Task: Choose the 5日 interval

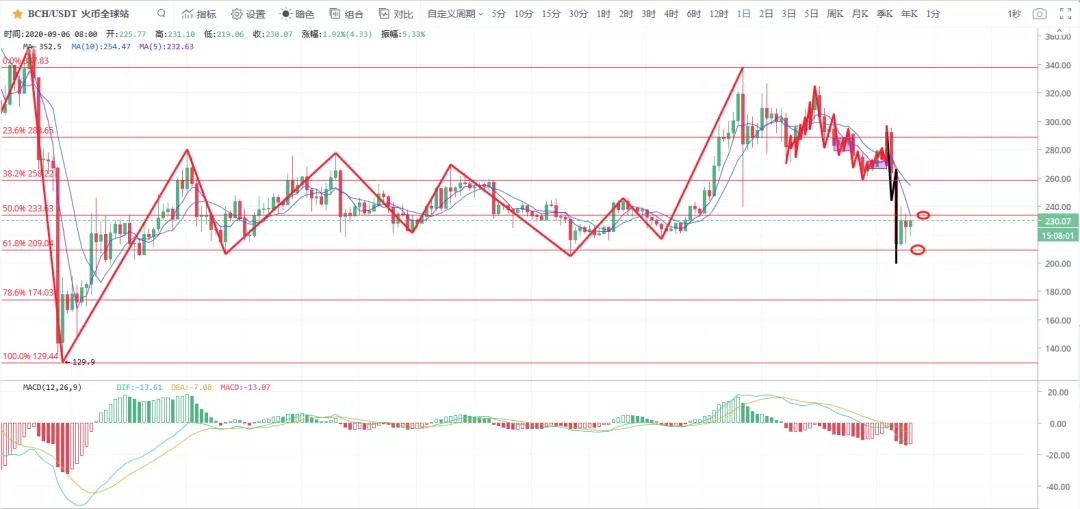Action: tap(811, 14)
